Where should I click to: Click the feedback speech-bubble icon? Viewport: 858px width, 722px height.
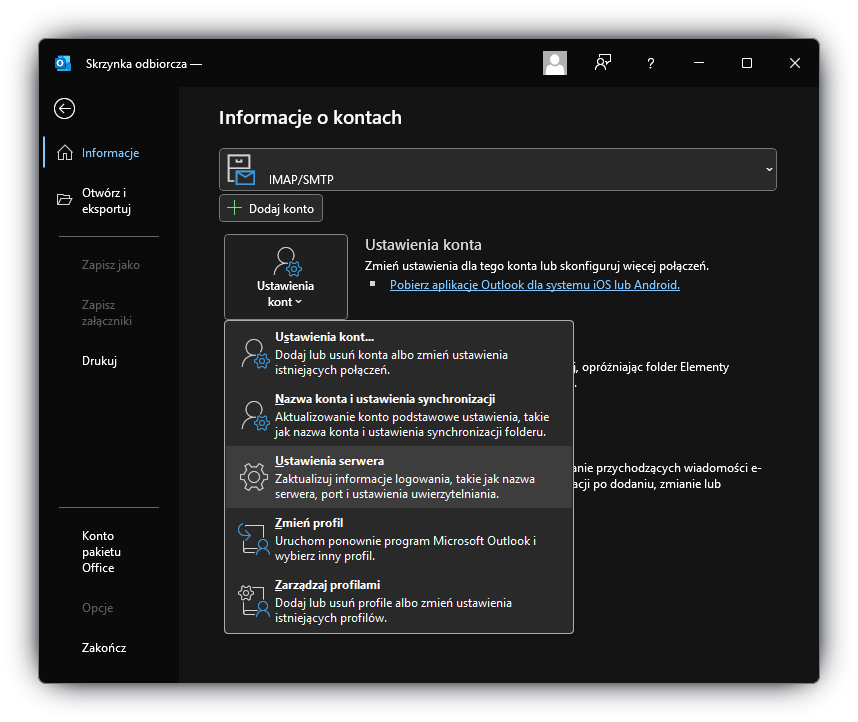[602, 62]
